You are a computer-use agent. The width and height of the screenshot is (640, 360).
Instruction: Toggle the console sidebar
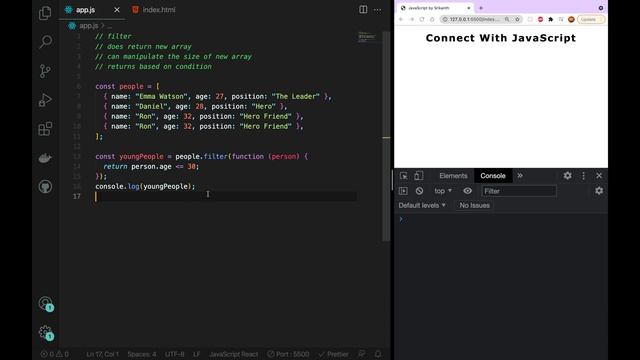403,191
